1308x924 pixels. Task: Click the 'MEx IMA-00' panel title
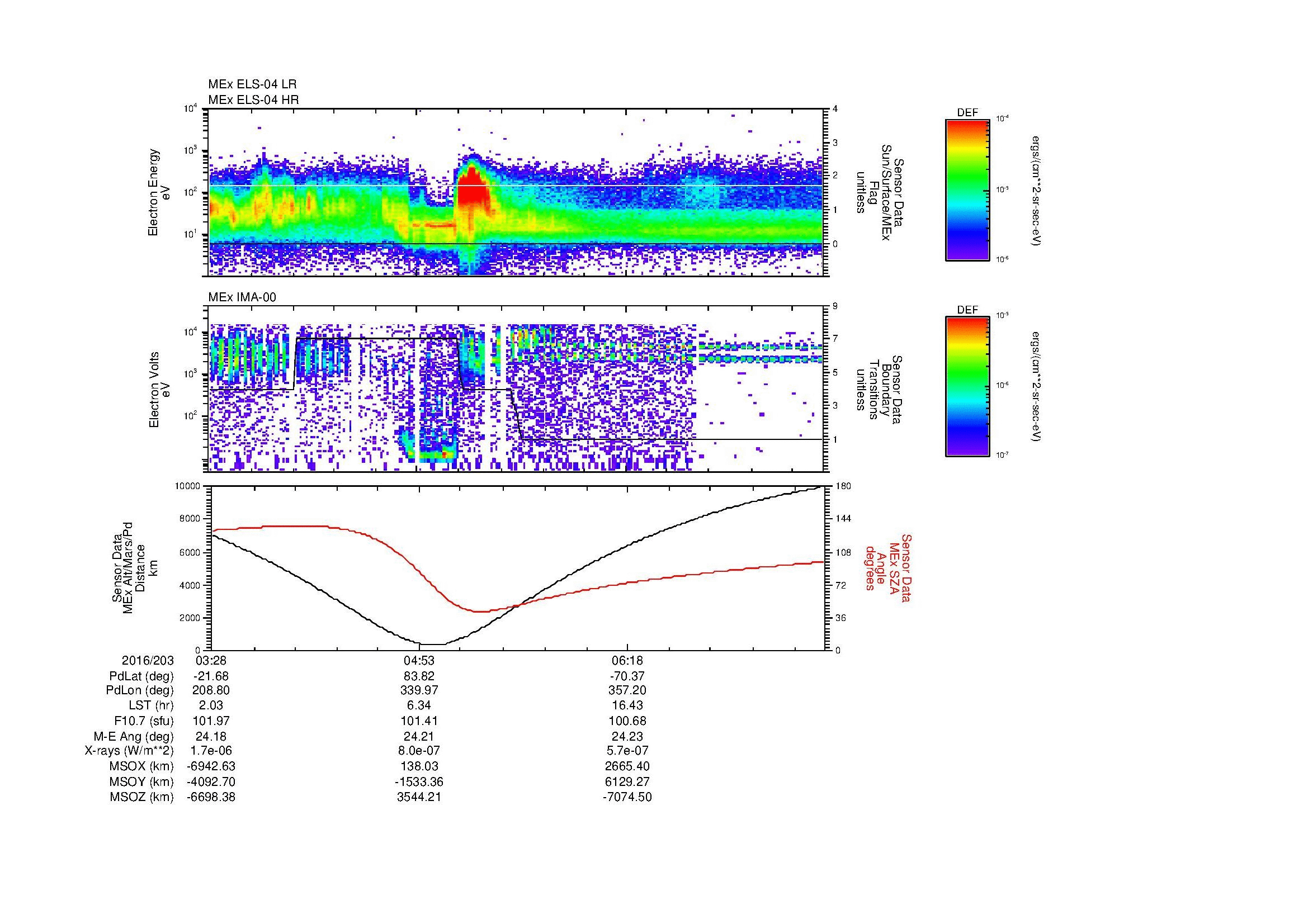pos(242,297)
